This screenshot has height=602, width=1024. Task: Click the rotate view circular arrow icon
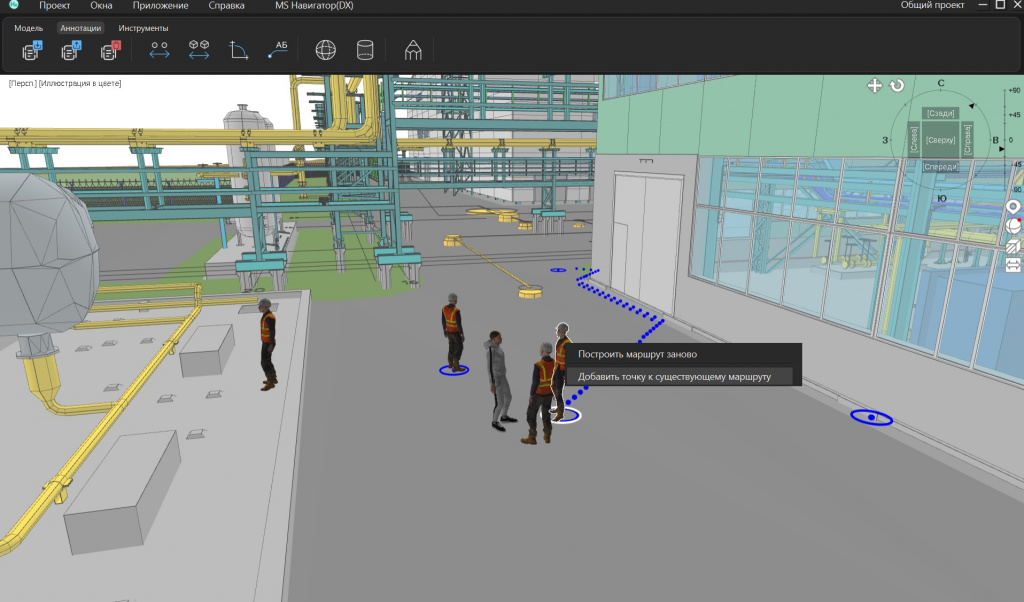(x=897, y=86)
